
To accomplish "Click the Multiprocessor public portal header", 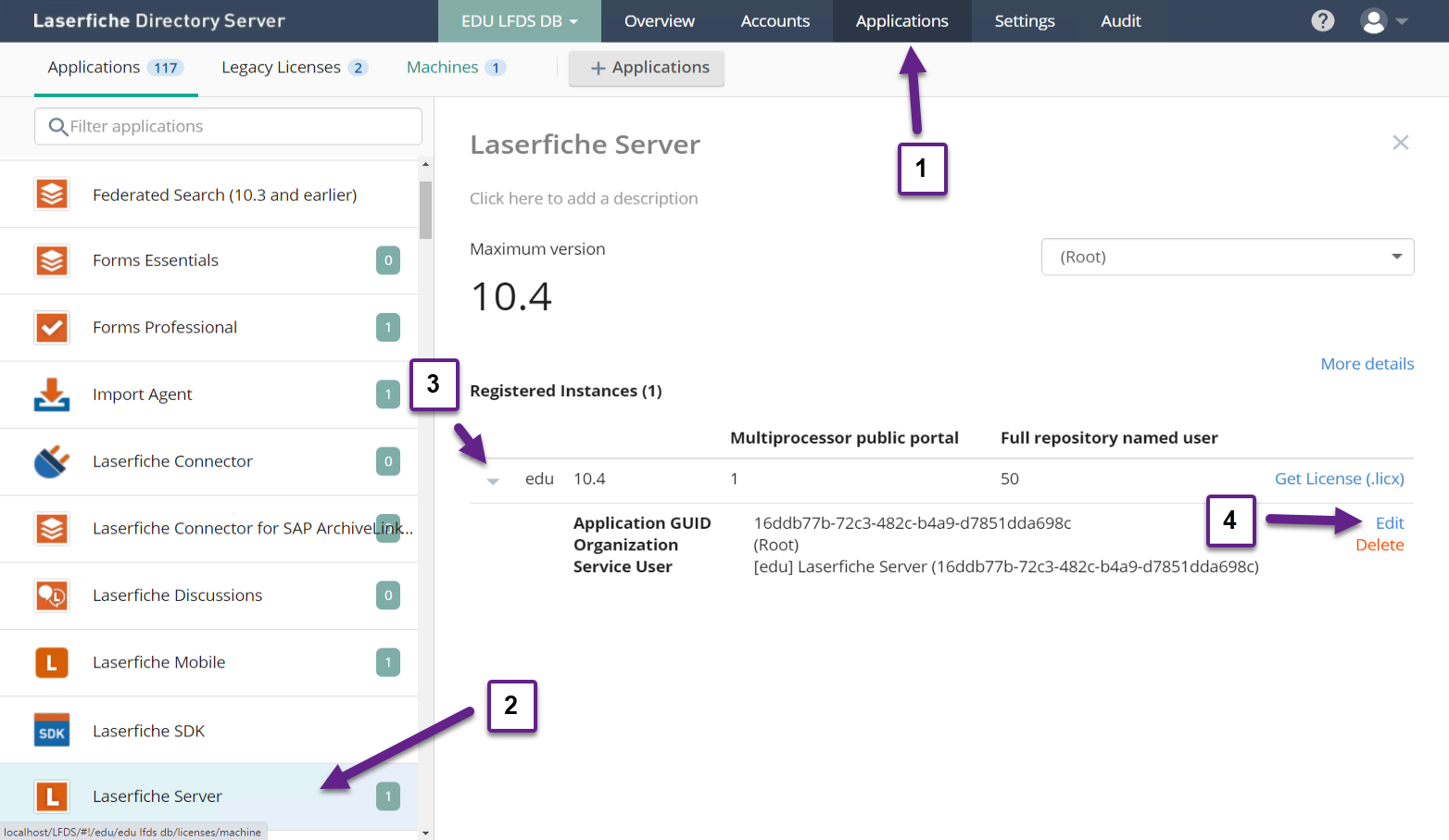I will (x=844, y=438).
